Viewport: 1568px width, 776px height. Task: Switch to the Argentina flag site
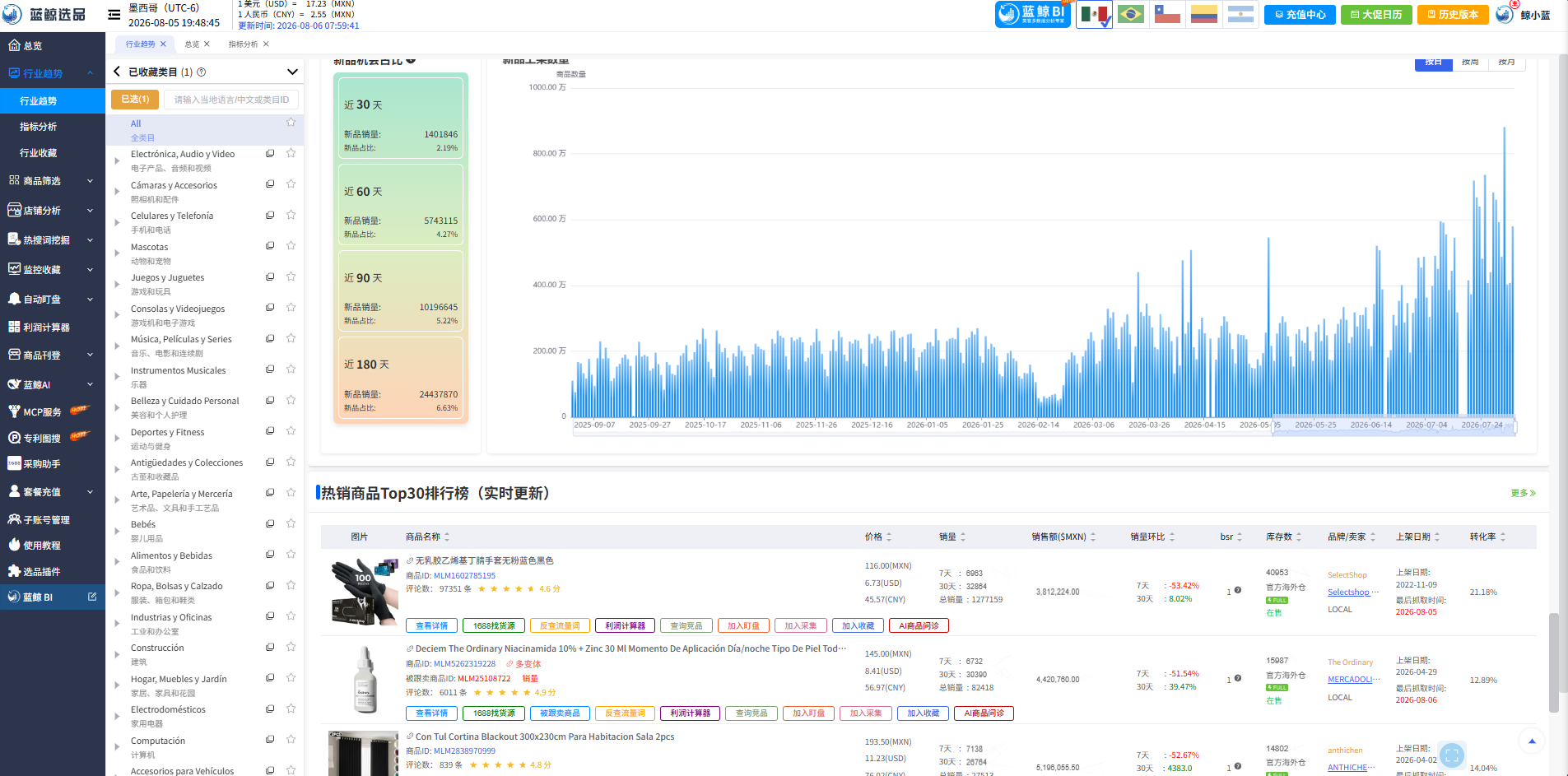[x=1240, y=14]
